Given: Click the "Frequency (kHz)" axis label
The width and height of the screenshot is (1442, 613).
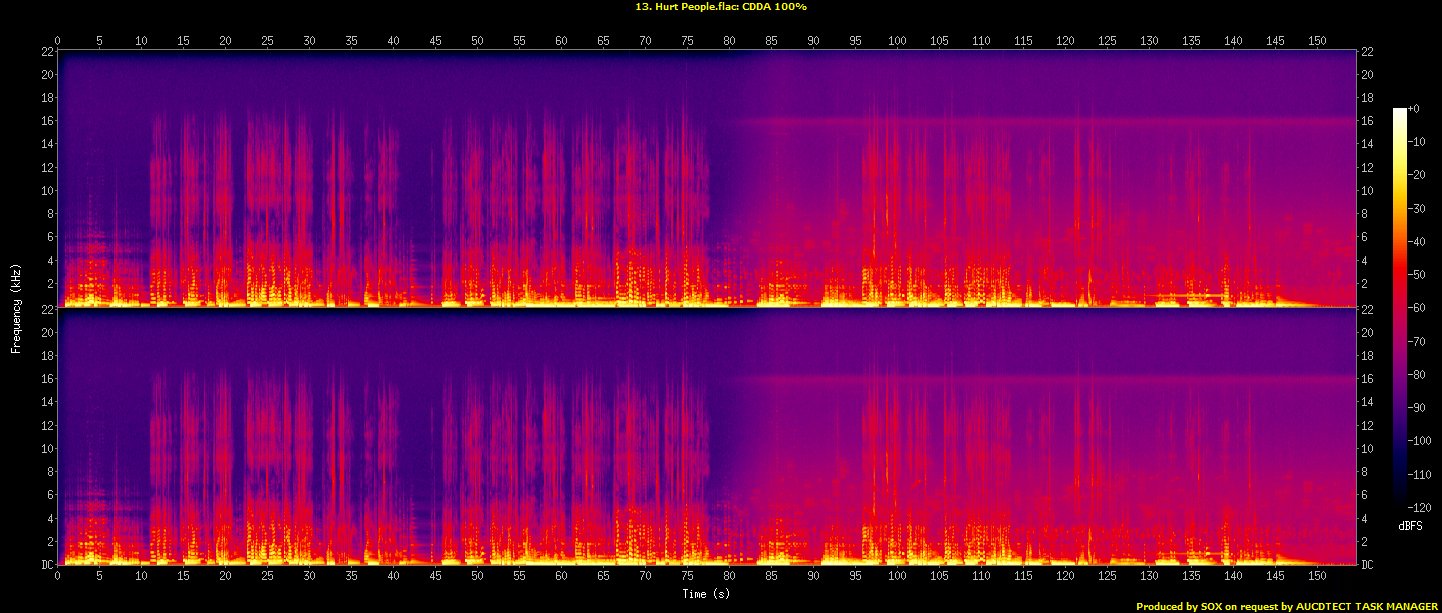Looking at the screenshot, I should pos(16,308).
